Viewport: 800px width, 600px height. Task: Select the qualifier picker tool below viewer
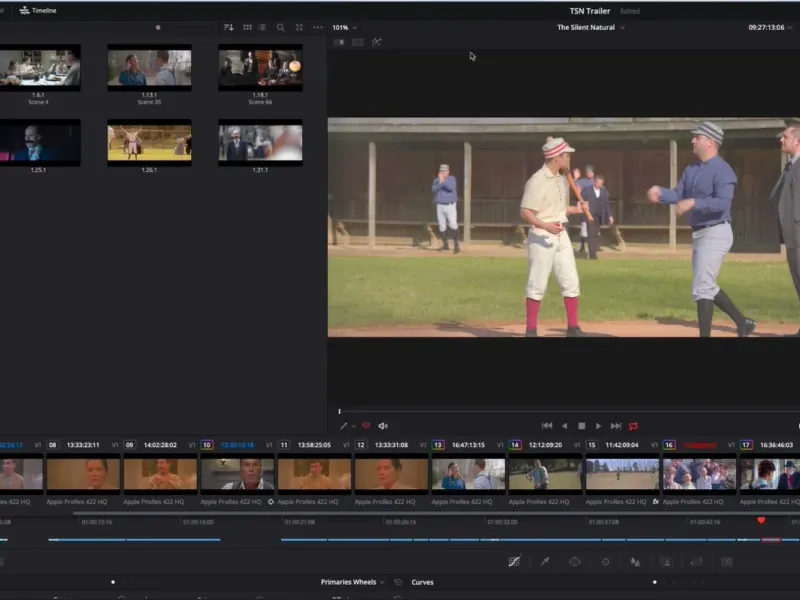click(x=343, y=426)
